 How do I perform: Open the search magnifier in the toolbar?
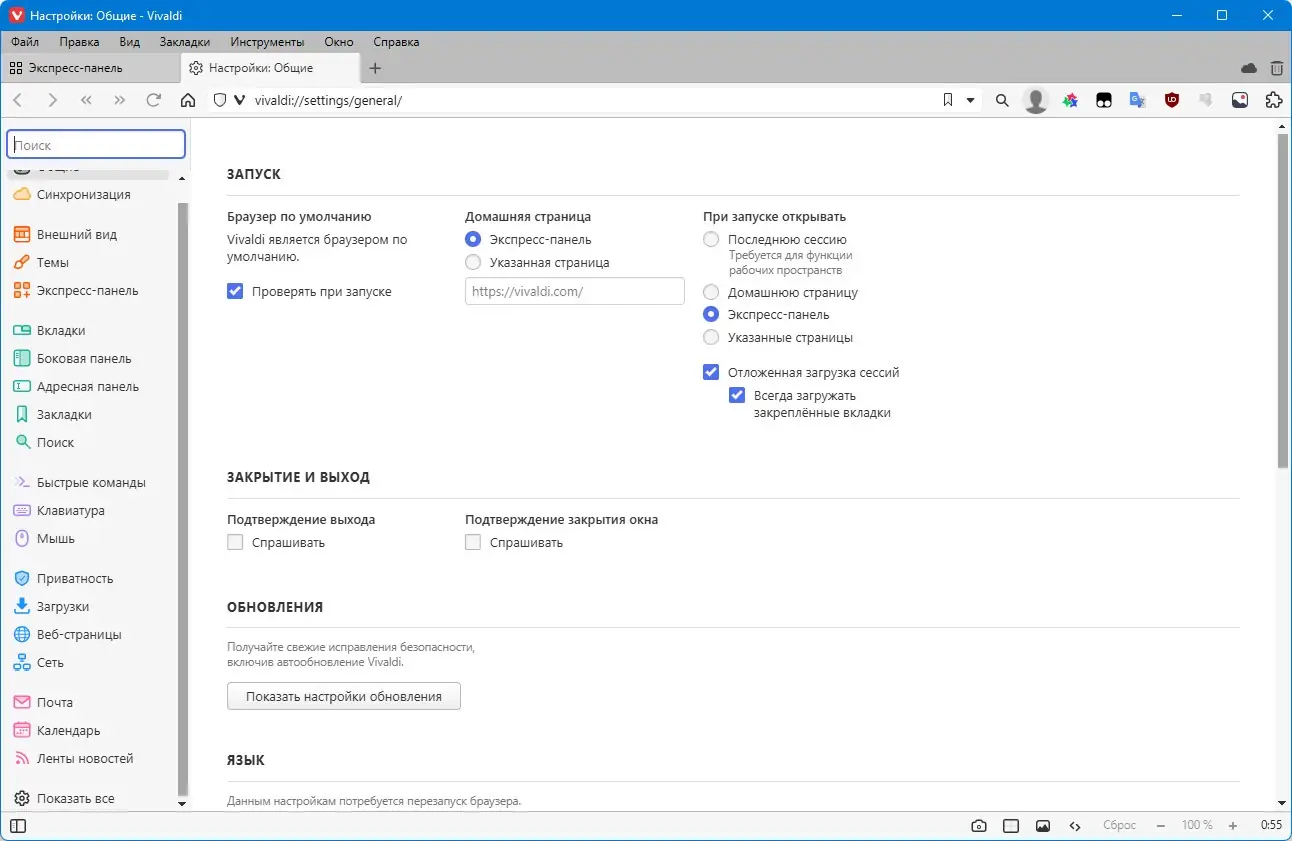tap(1002, 100)
